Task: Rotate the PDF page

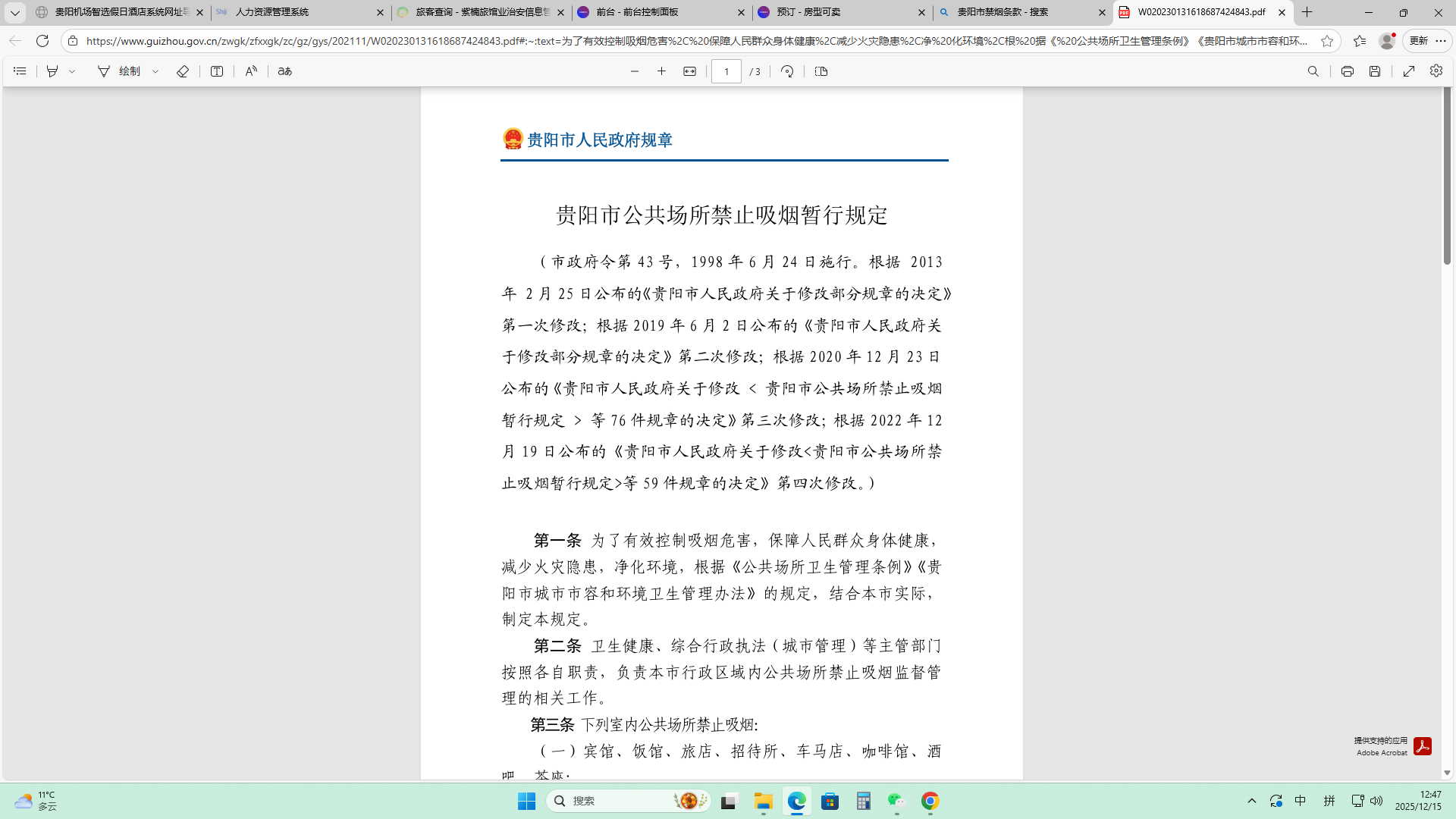Action: (x=787, y=71)
